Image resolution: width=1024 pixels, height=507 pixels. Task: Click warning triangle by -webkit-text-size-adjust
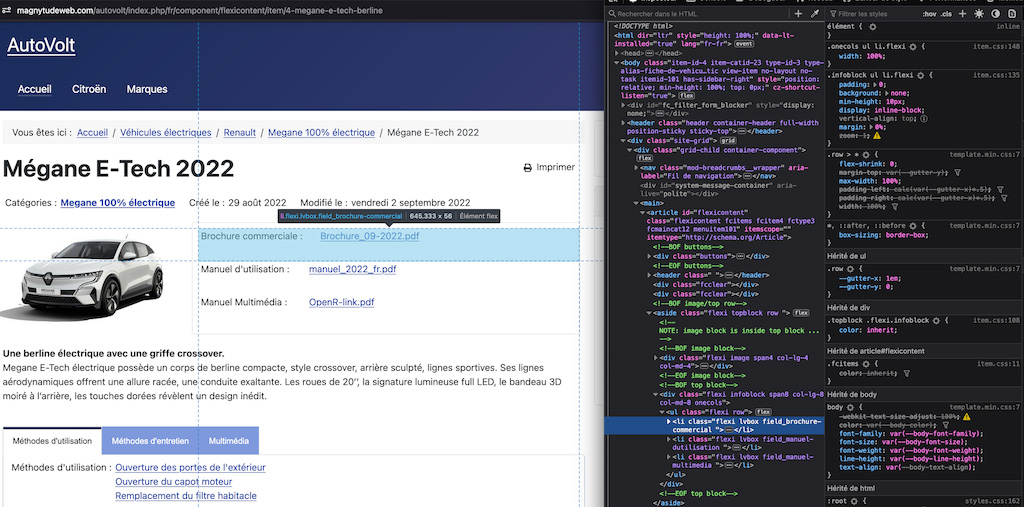[x=967, y=416]
